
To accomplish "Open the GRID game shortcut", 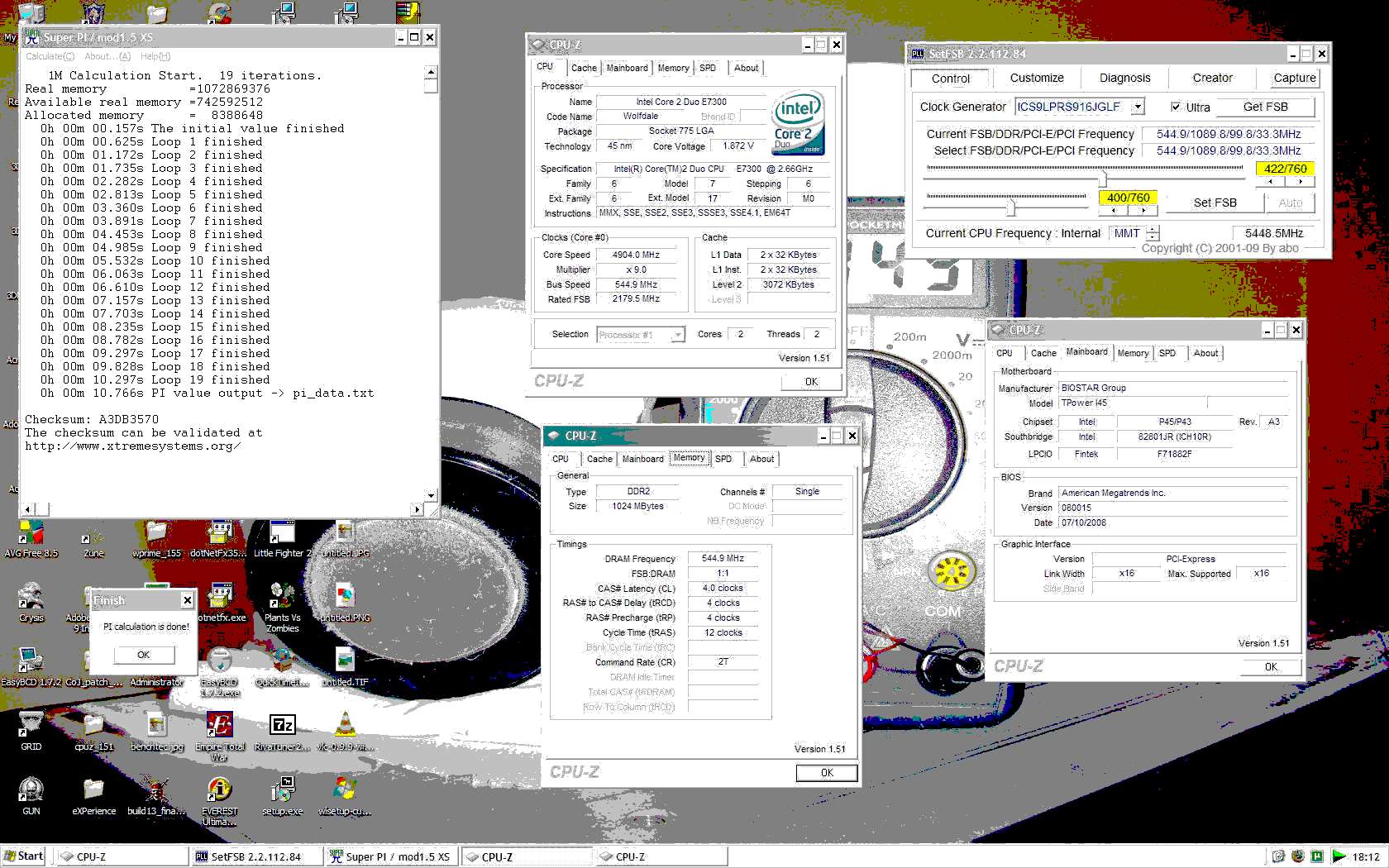I will click(x=31, y=732).
